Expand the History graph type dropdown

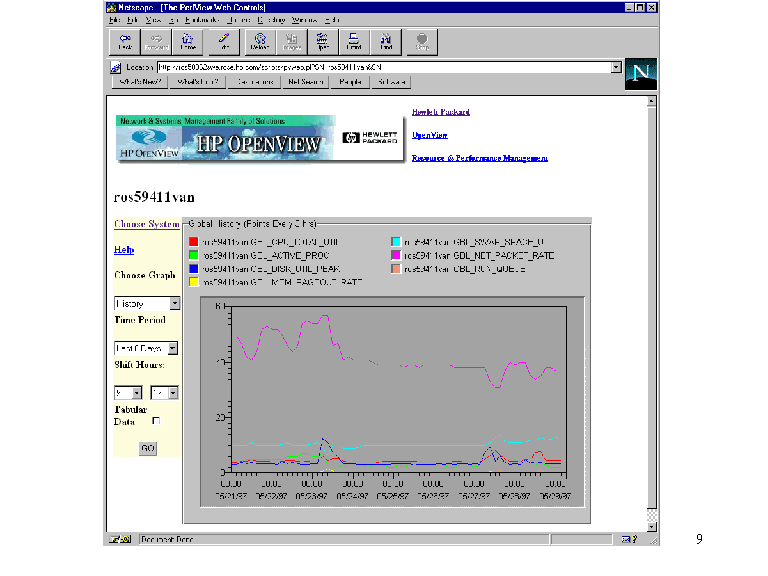[174, 303]
